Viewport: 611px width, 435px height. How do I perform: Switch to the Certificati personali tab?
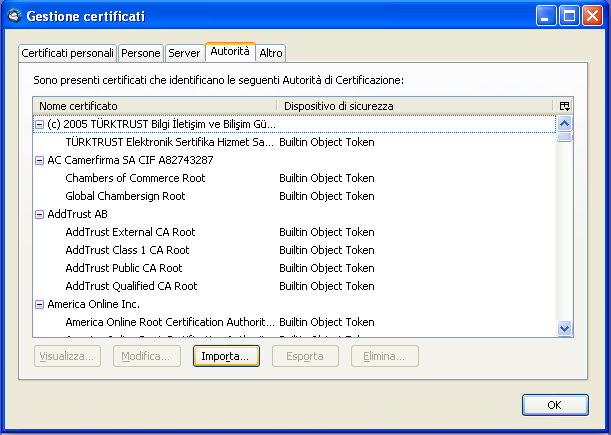pos(67,52)
